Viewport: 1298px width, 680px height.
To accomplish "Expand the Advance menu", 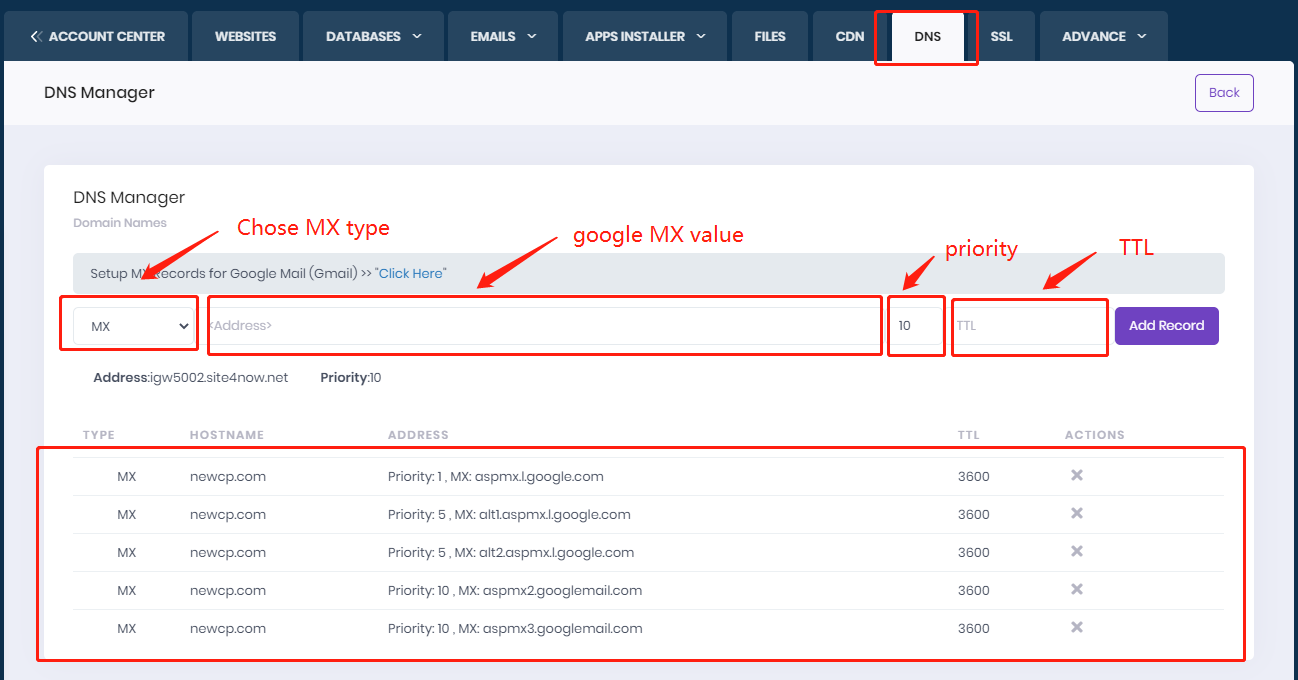I will click(x=1103, y=36).
